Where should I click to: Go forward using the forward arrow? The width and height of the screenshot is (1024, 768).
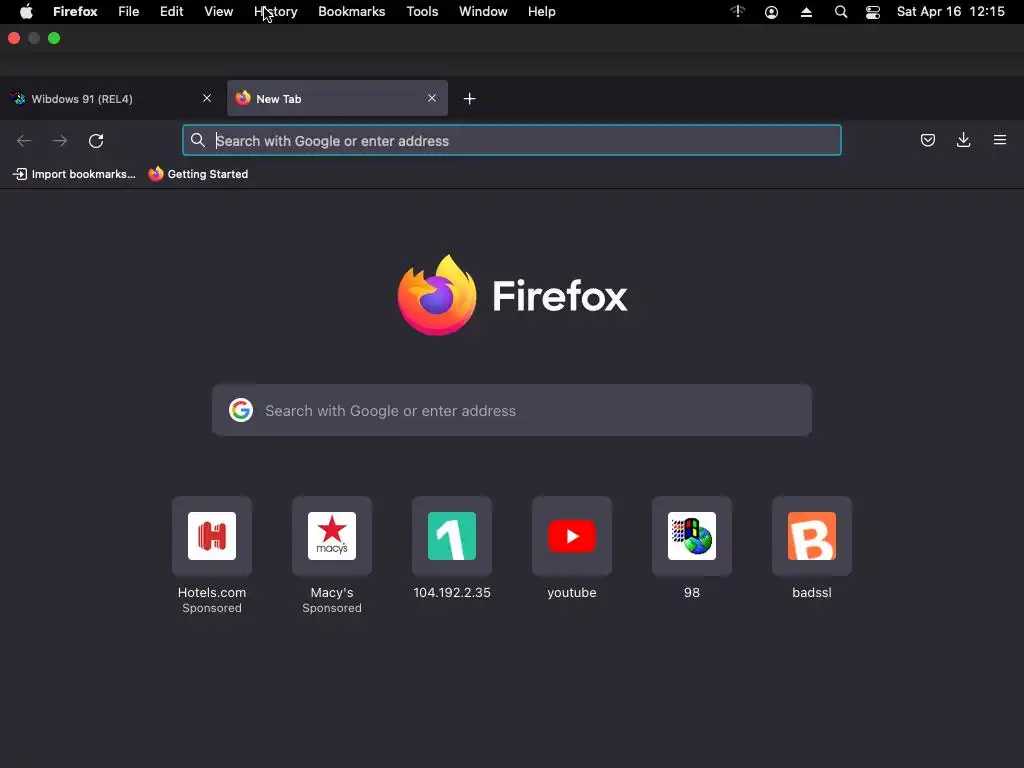point(60,140)
